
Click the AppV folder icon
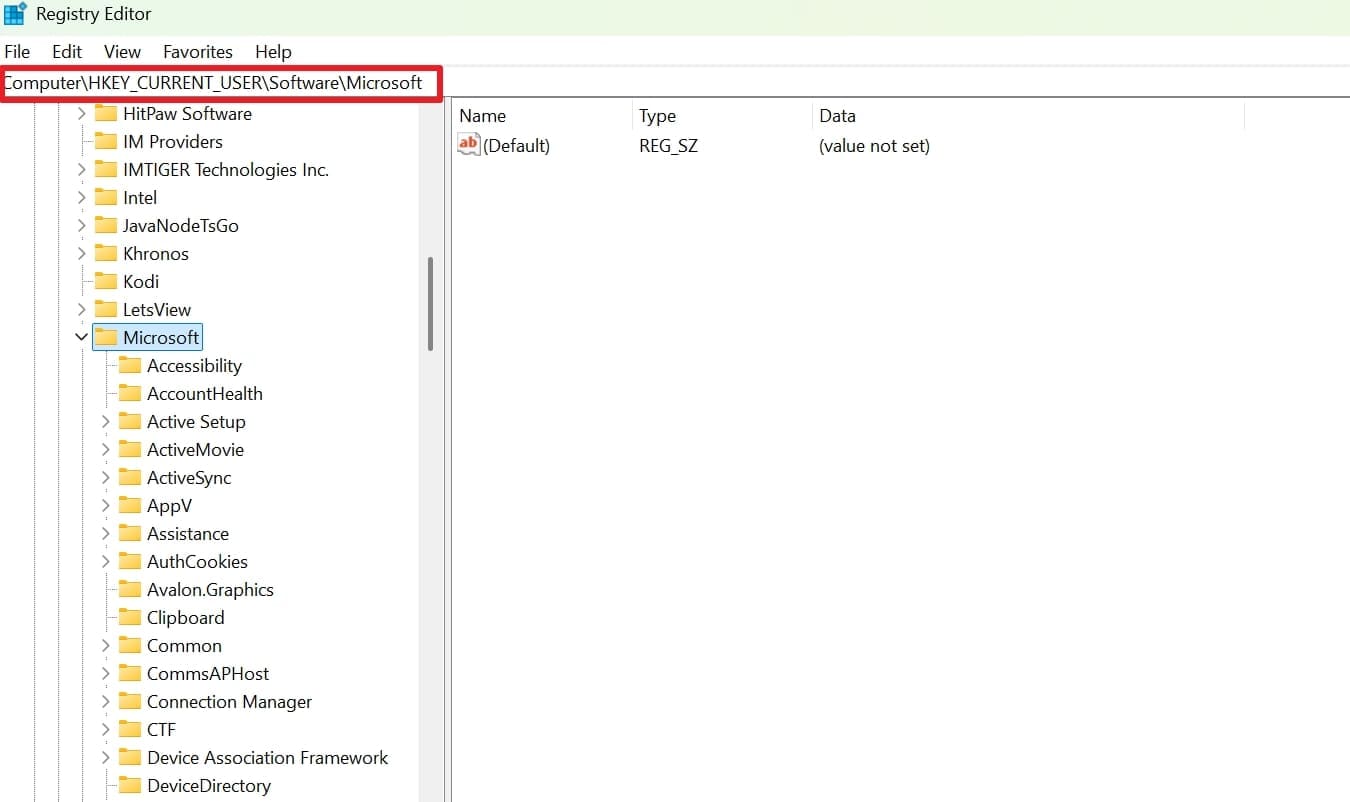click(130, 505)
